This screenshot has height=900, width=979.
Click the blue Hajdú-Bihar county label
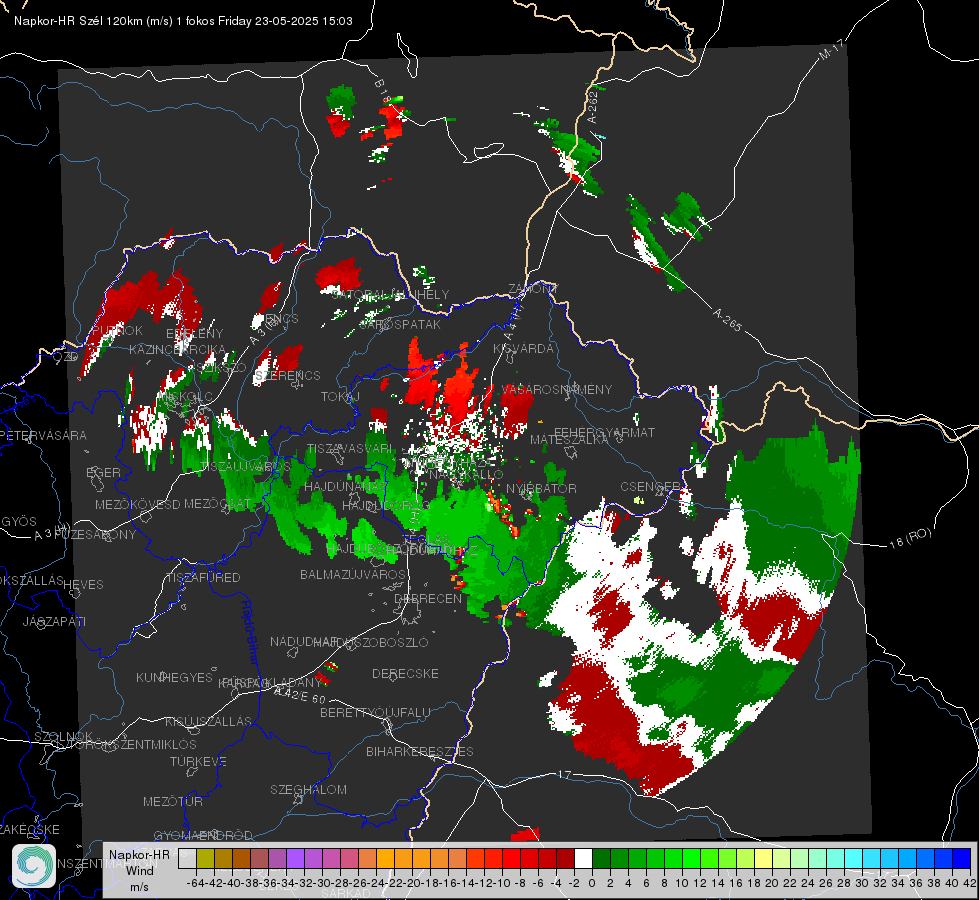pos(249,631)
